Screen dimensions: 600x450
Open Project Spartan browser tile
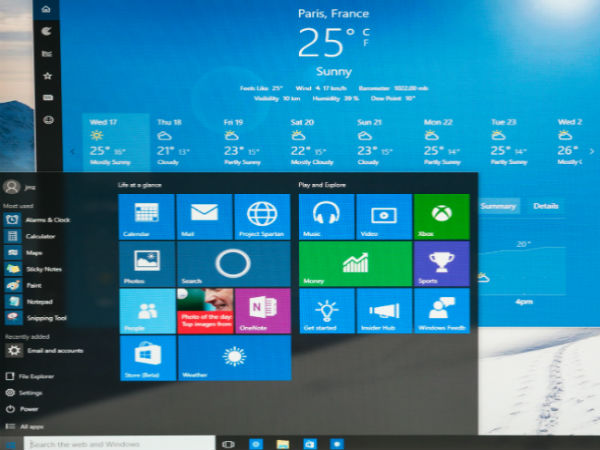click(262, 216)
